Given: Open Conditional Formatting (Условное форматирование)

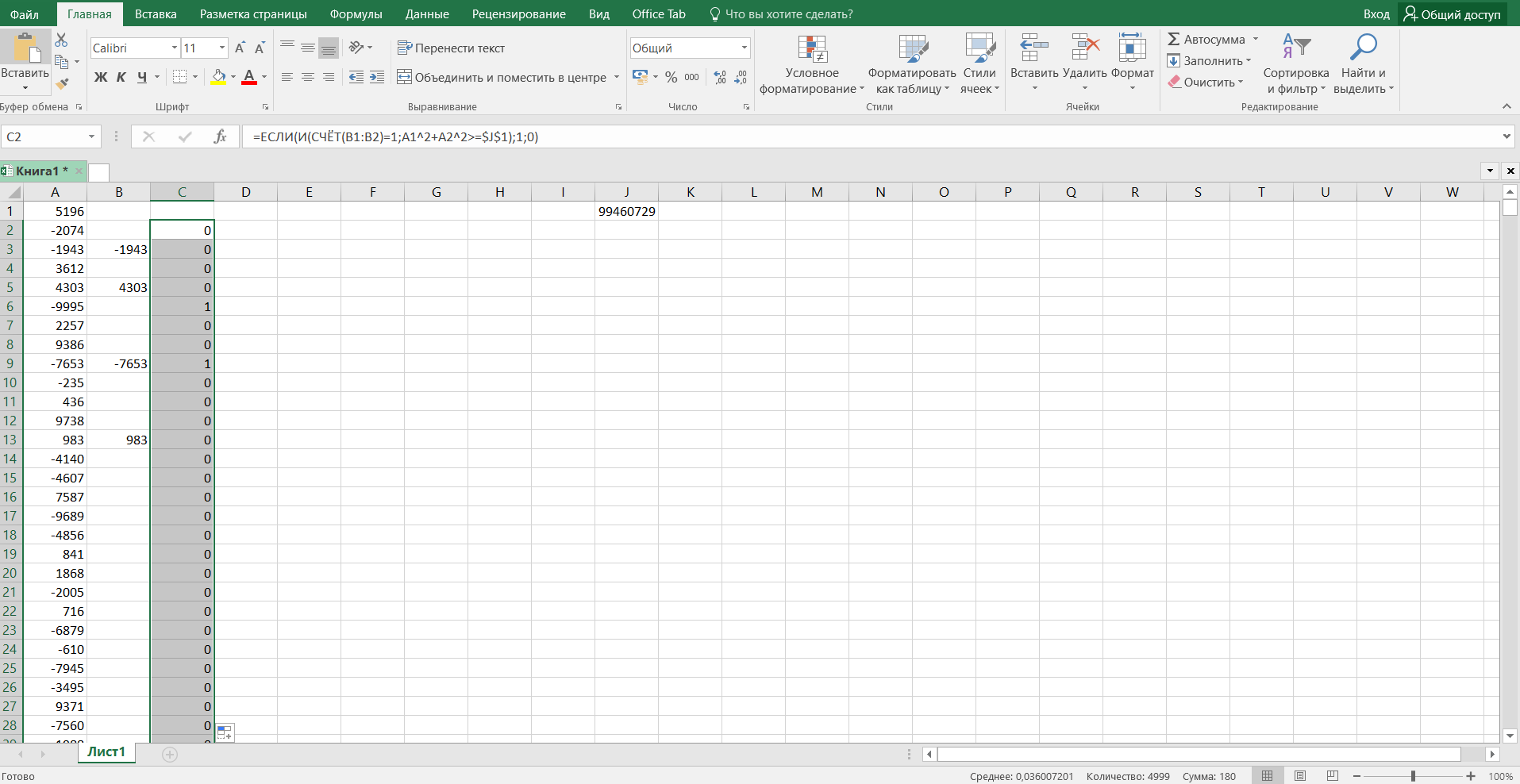Looking at the screenshot, I should (x=812, y=64).
